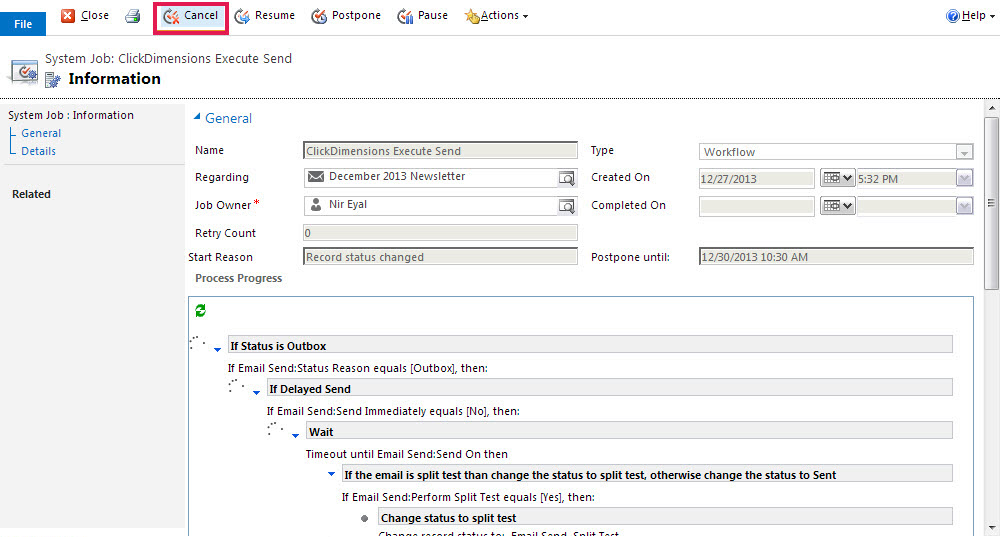Viewport: 1000px width, 537px height.
Task: Click the System Job entity icon
Action: point(24,72)
